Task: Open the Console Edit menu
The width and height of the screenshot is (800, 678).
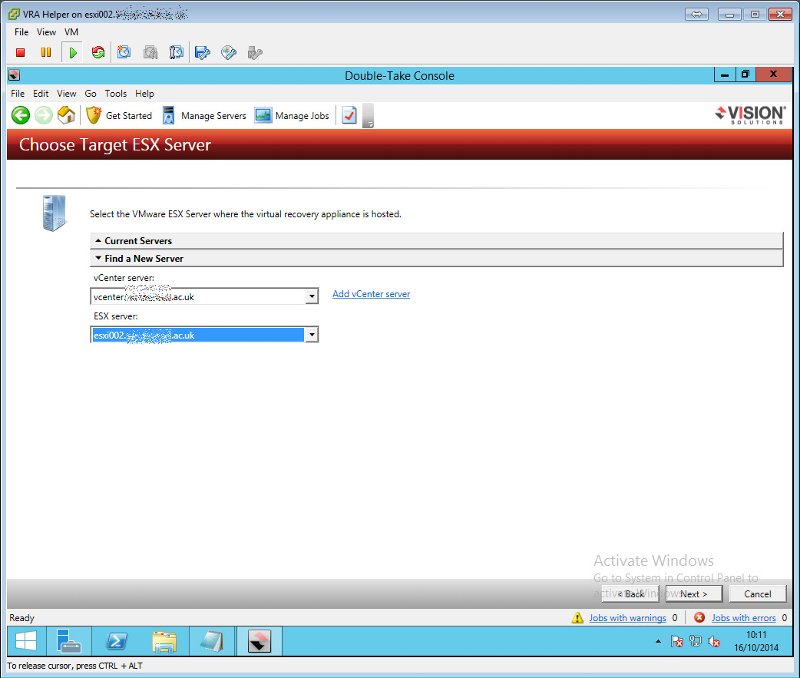Action: tap(41, 93)
